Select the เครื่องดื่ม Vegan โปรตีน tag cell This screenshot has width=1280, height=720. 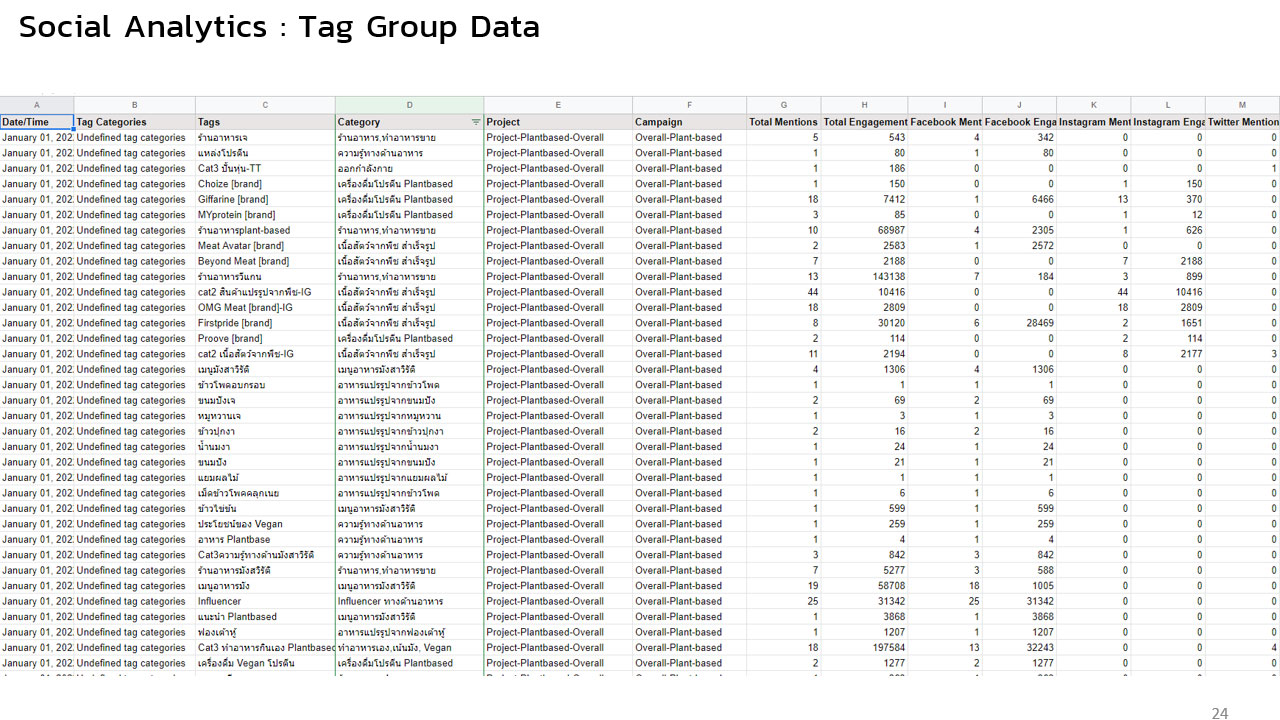coord(265,663)
